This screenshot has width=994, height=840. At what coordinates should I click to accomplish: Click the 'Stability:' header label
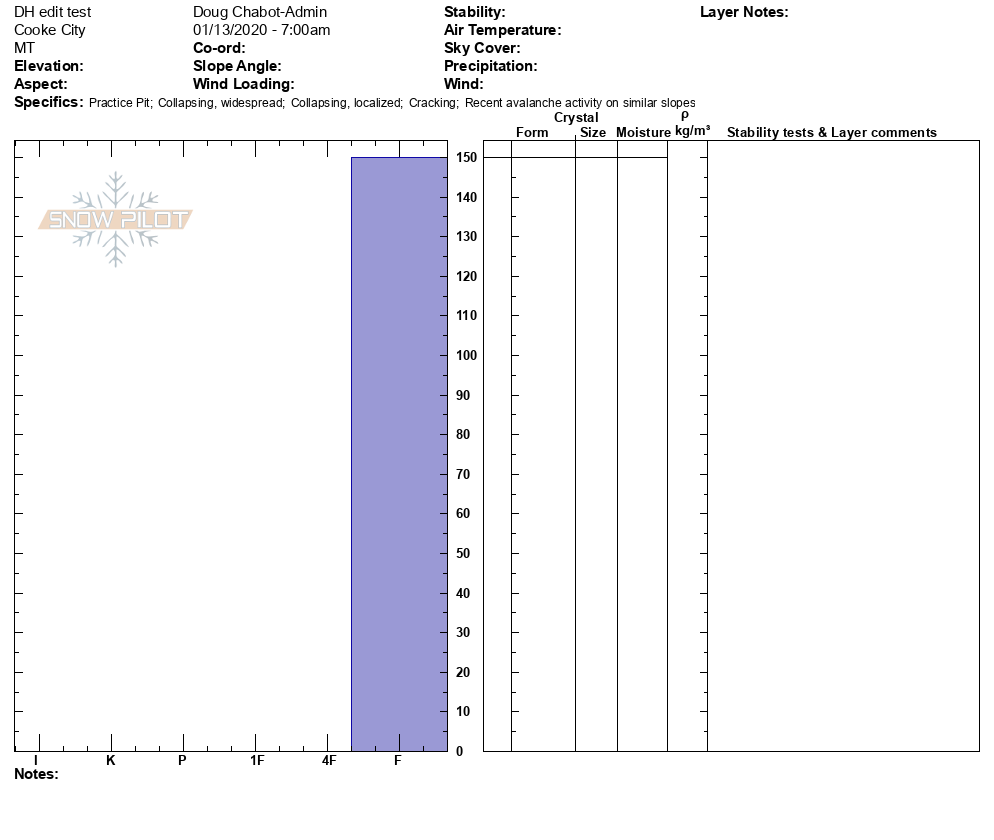tap(474, 12)
